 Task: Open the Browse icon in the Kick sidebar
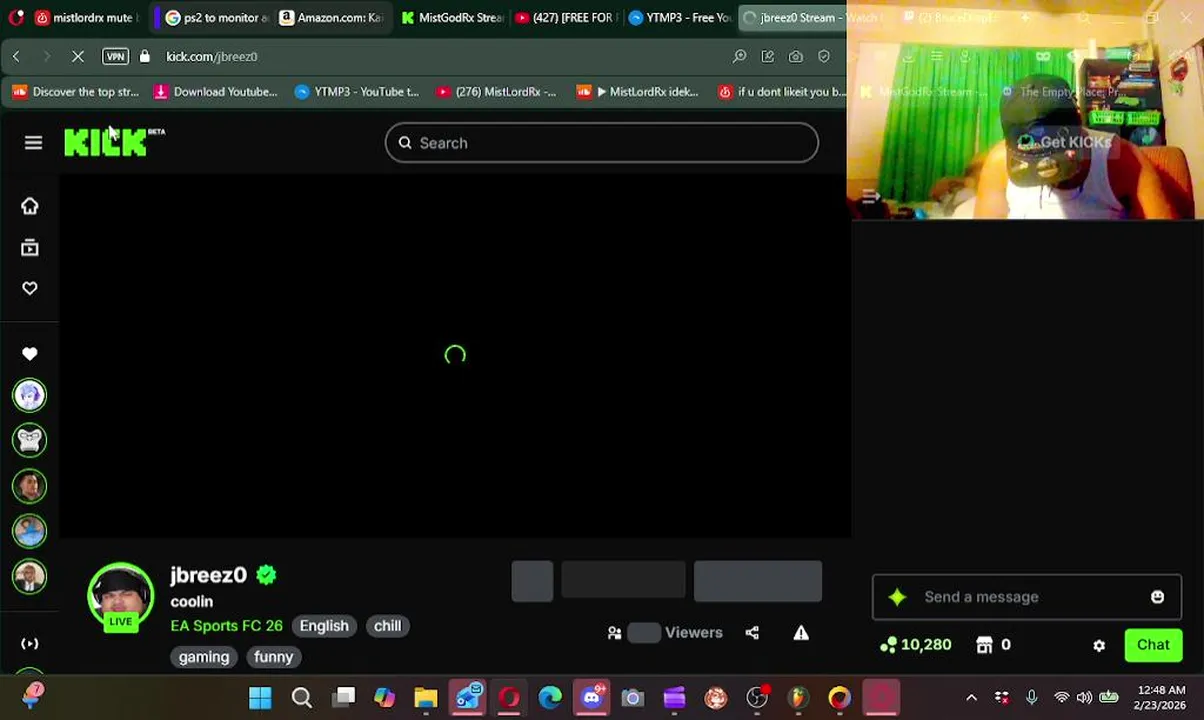tap(30, 247)
